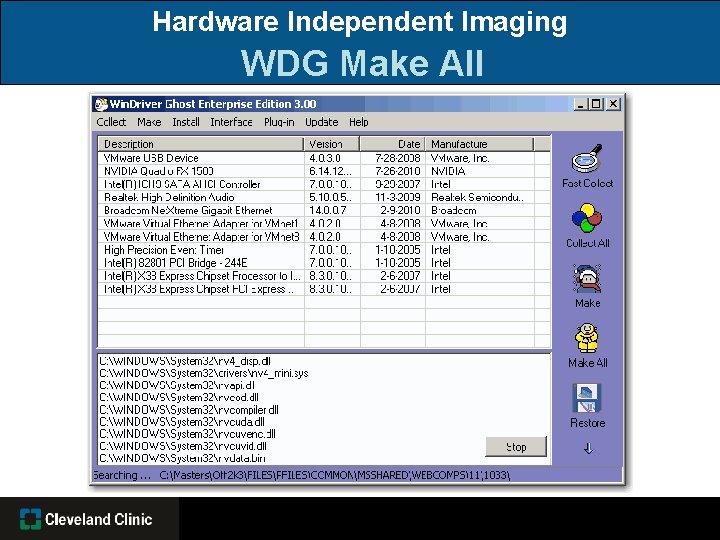
Task: Sort by the Date column header
Action: pos(393,144)
